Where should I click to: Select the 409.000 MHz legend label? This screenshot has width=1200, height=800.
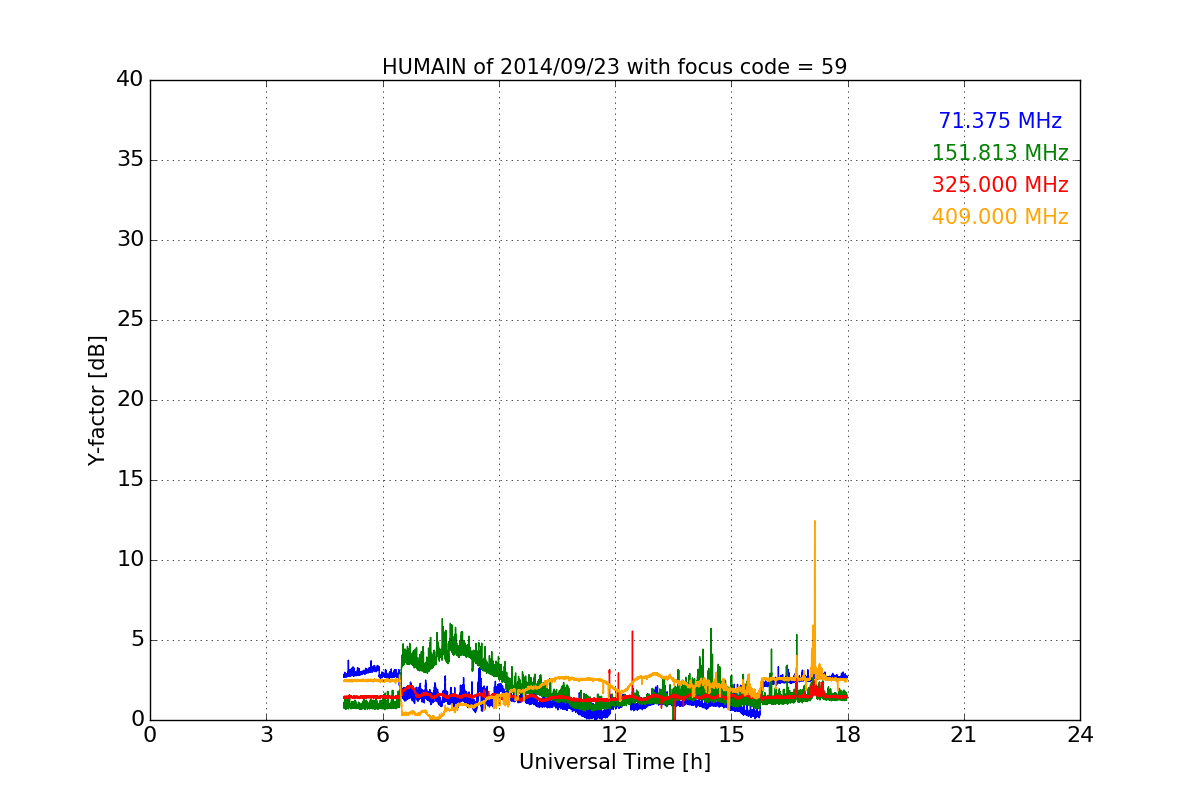tap(1000, 217)
